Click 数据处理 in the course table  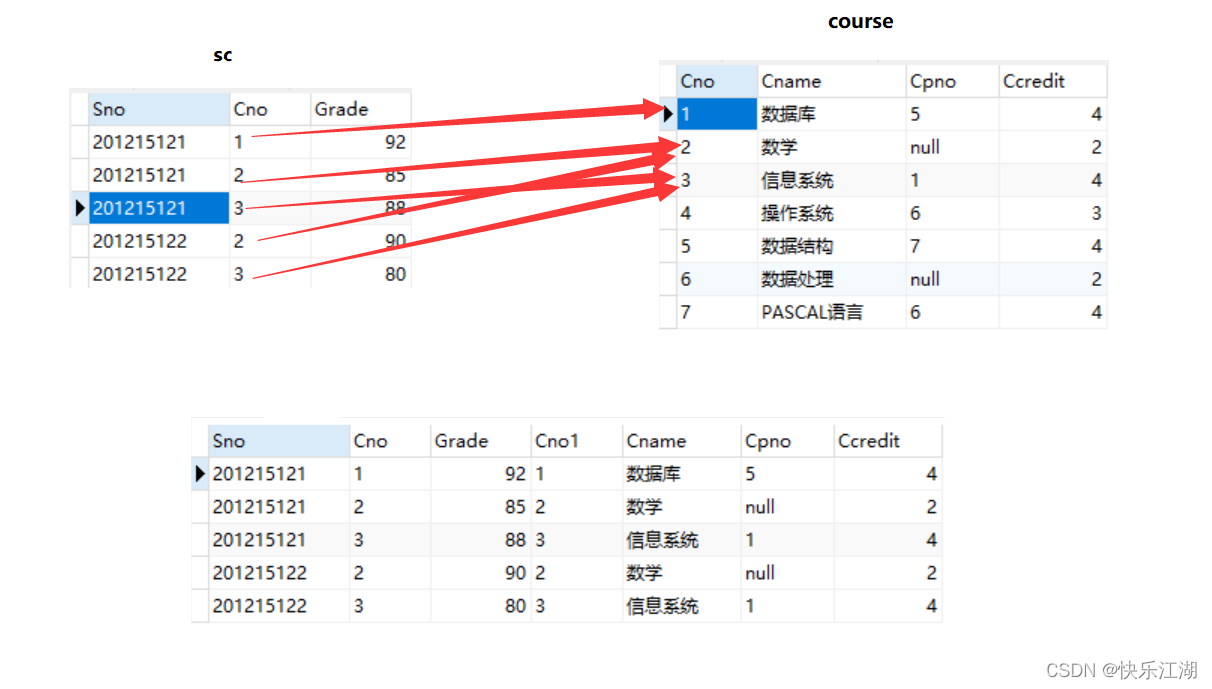coord(832,279)
